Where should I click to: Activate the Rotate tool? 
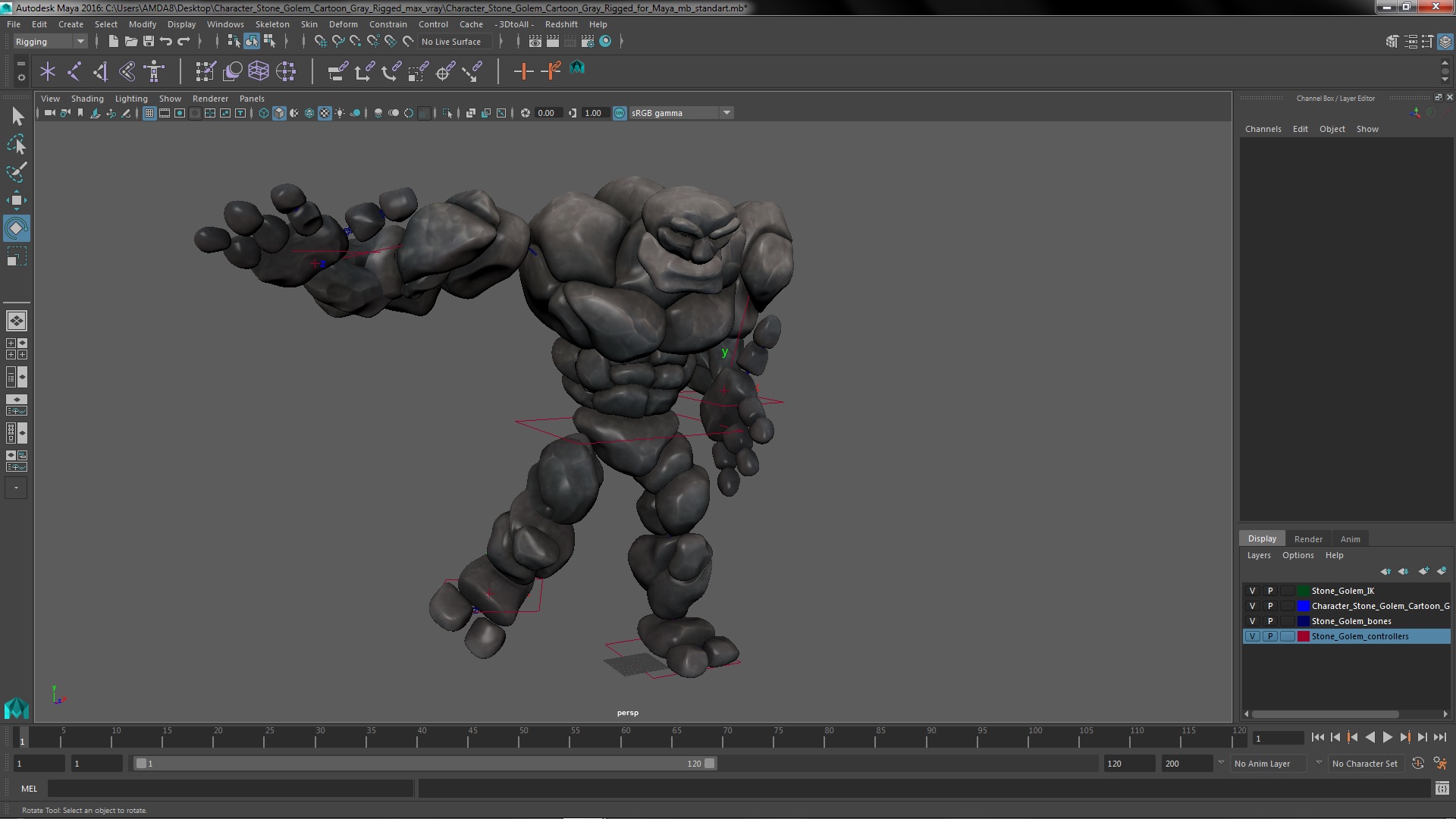(x=16, y=228)
